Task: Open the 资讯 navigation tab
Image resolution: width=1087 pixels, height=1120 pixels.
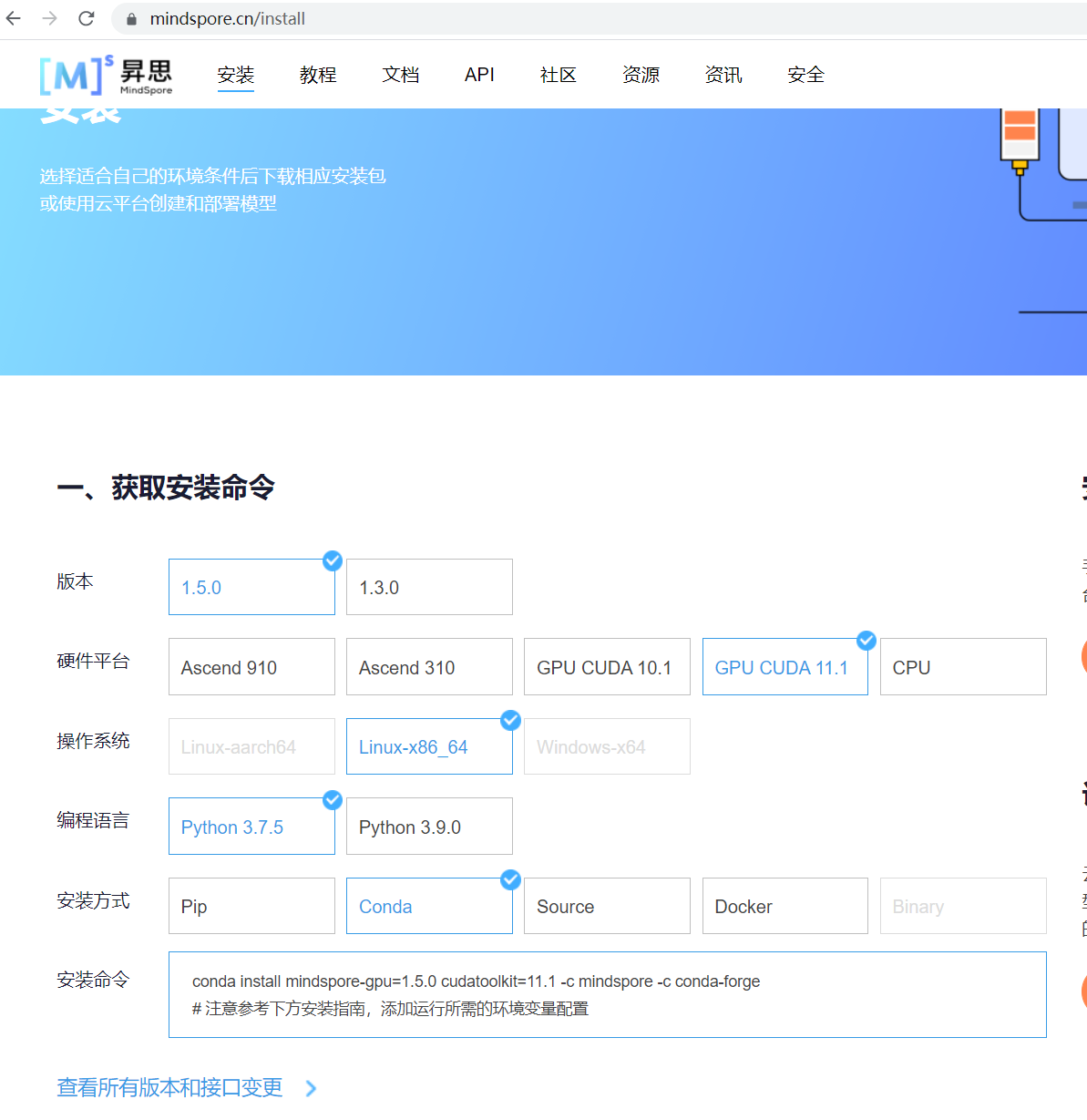Action: pyautogui.click(x=723, y=75)
